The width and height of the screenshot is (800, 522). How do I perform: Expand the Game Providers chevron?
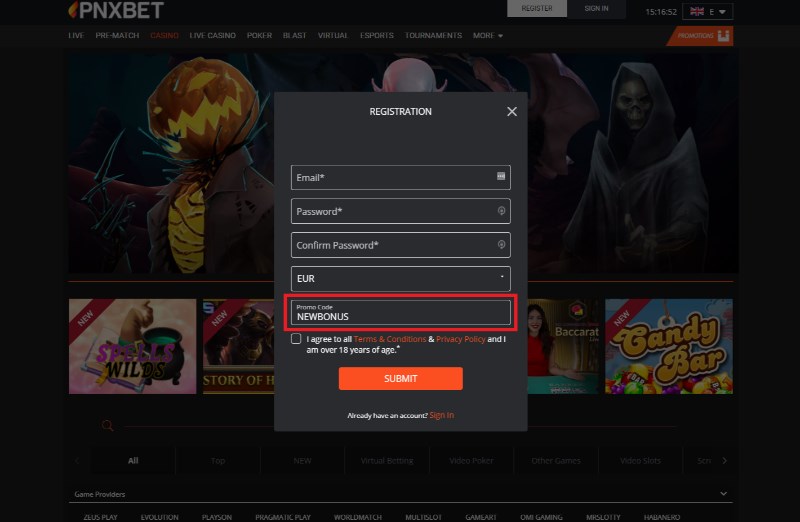point(723,493)
